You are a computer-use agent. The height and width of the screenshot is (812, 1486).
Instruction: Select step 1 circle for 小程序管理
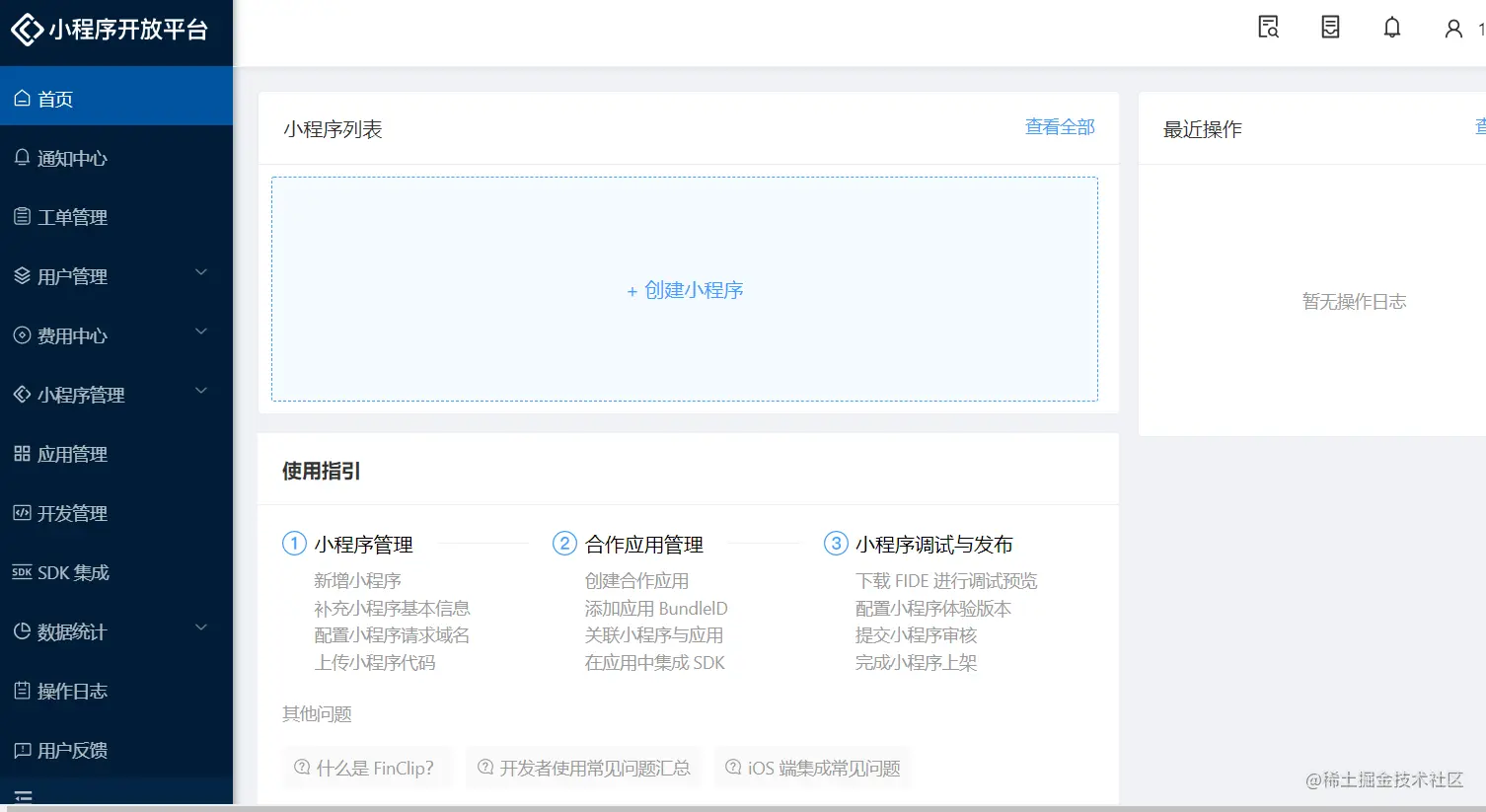click(294, 544)
